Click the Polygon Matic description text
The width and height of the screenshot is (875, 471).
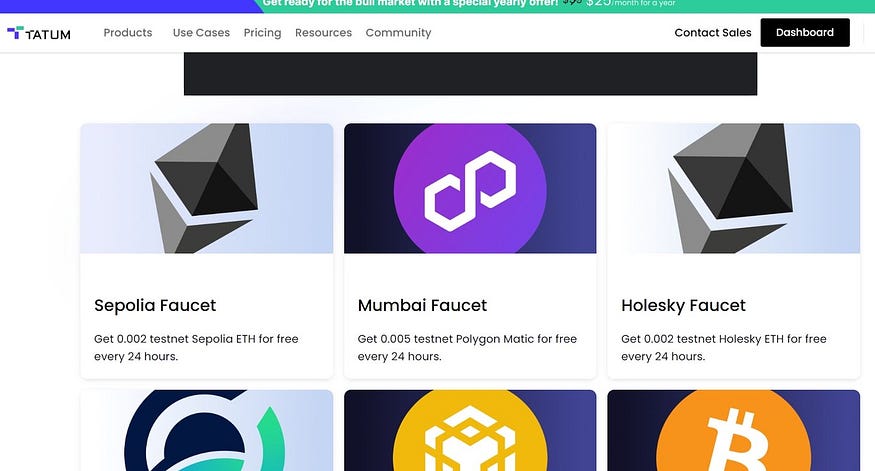pos(468,347)
